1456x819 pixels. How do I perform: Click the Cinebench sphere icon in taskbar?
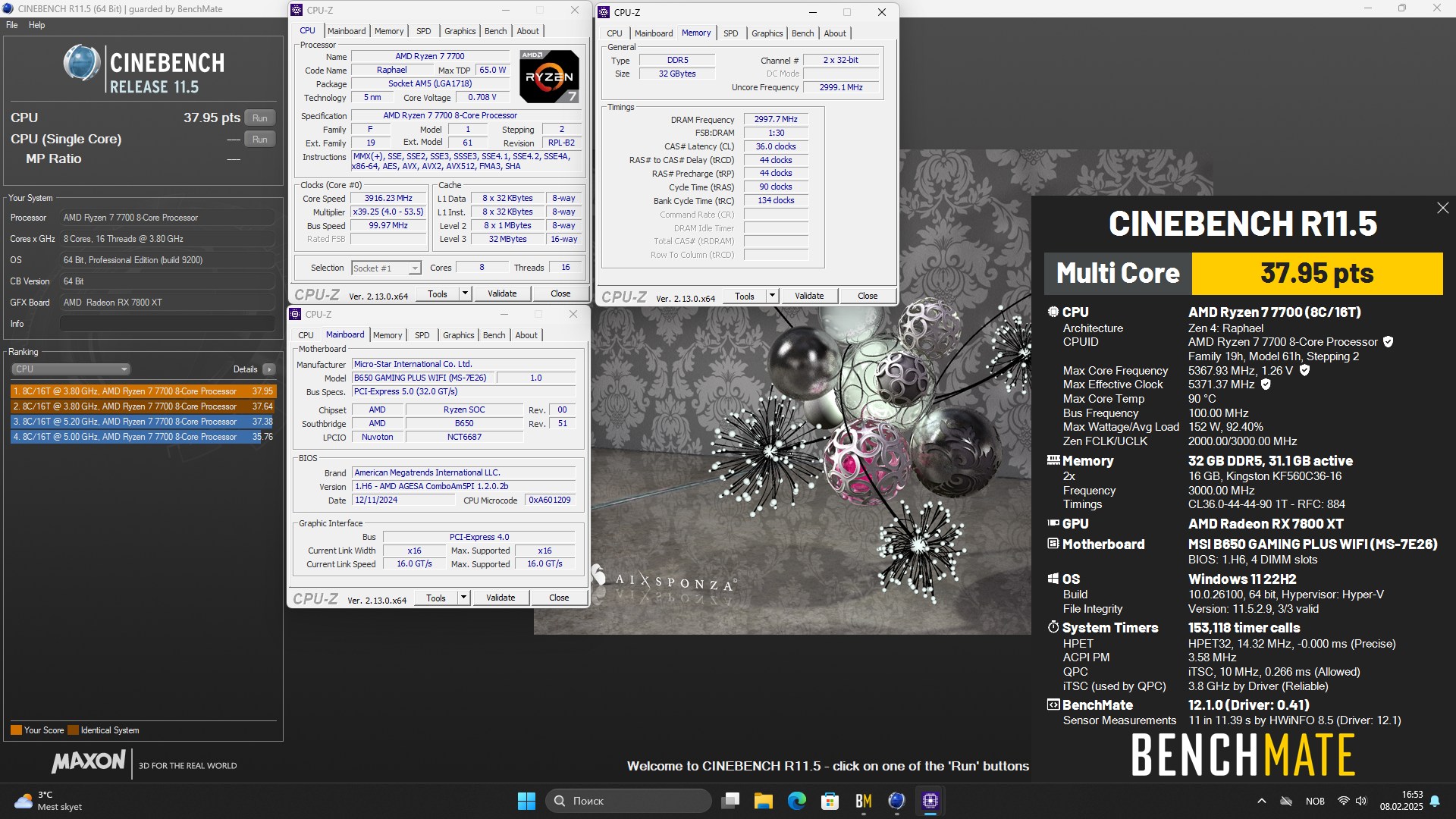[896, 801]
